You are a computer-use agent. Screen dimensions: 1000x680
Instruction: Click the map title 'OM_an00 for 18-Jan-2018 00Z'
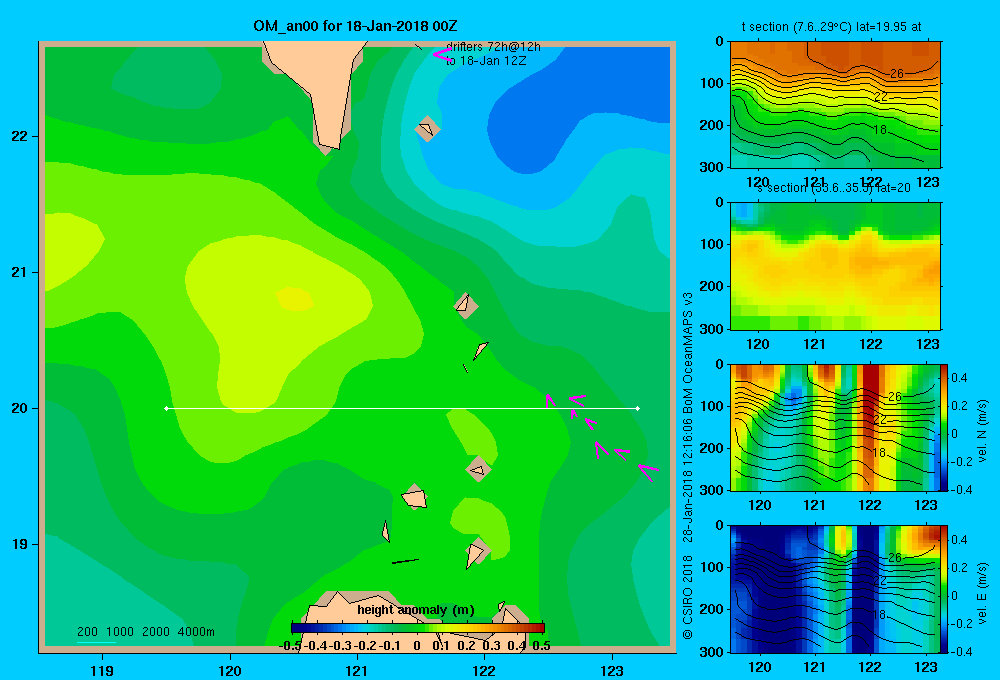pyautogui.click(x=355, y=26)
